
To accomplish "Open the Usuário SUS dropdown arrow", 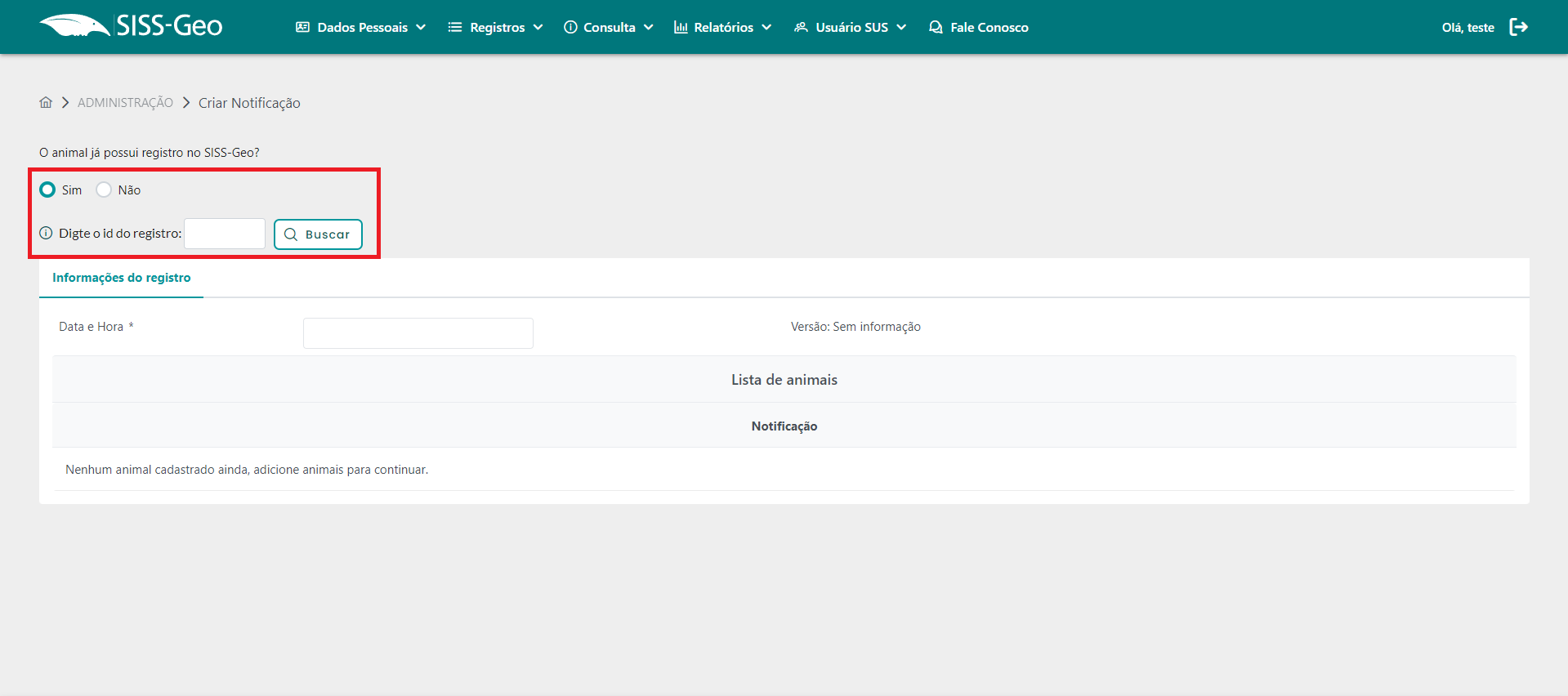I will 901,27.
